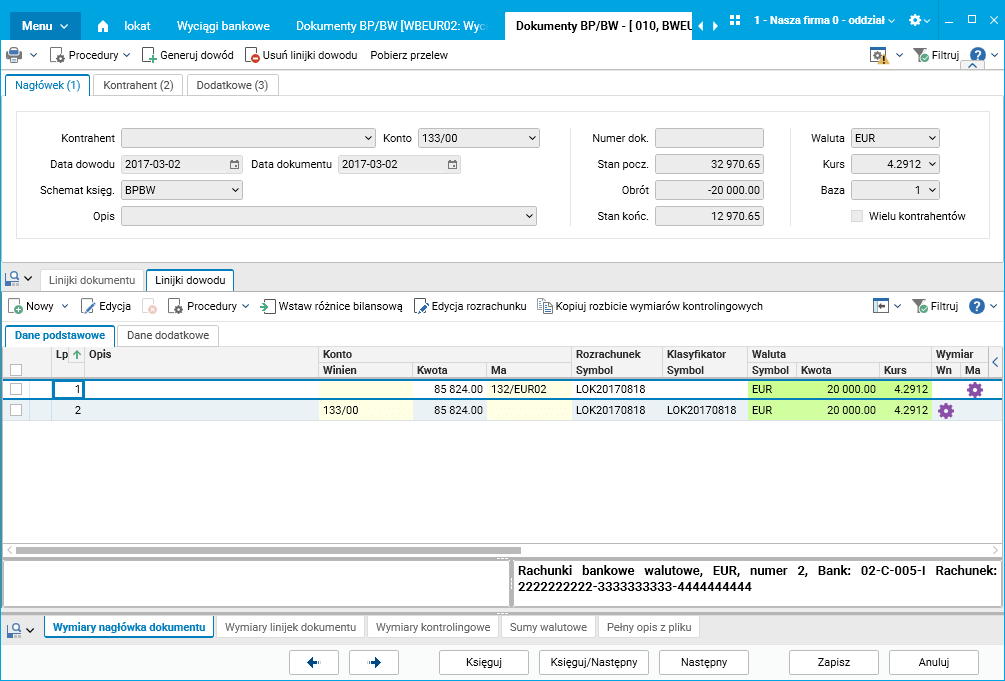This screenshot has height=681, width=1005.
Task: Click the horizontal scrollbar under grid
Action: [x=268, y=550]
